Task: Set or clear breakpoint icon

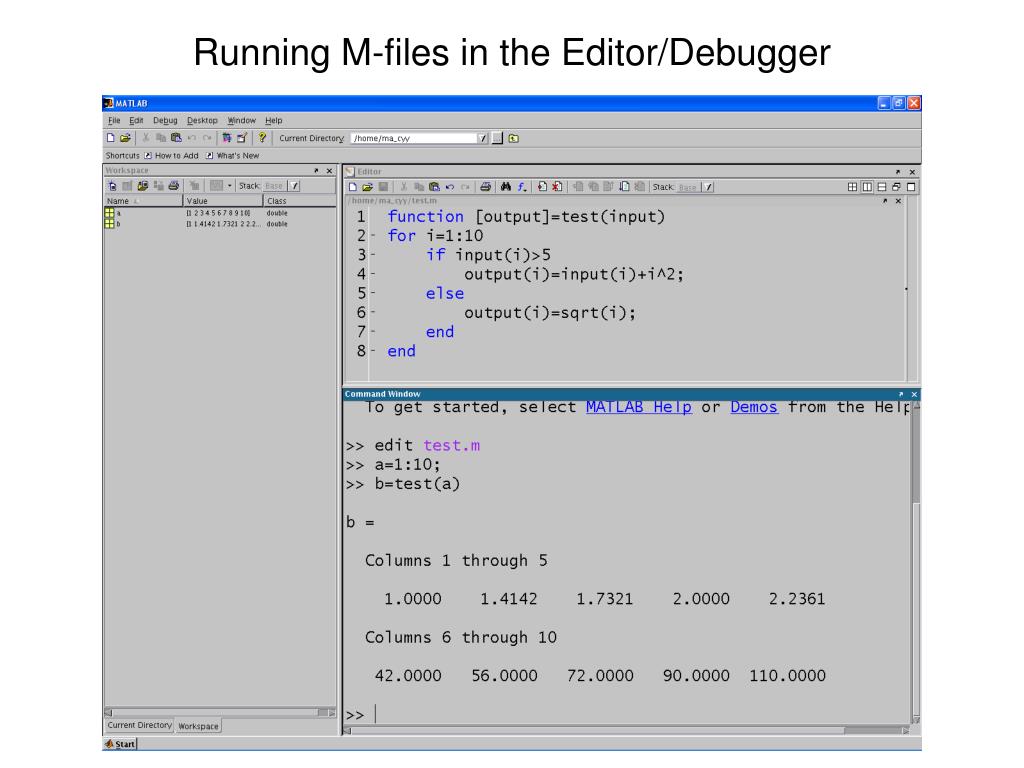Action: tap(542, 187)
